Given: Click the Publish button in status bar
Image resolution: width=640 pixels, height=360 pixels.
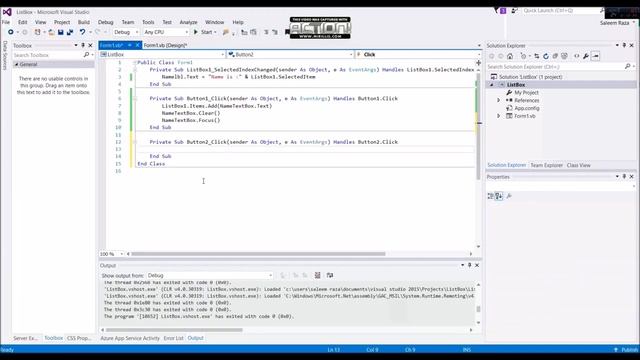Looking at the screenshot, I should pos(626,350).
